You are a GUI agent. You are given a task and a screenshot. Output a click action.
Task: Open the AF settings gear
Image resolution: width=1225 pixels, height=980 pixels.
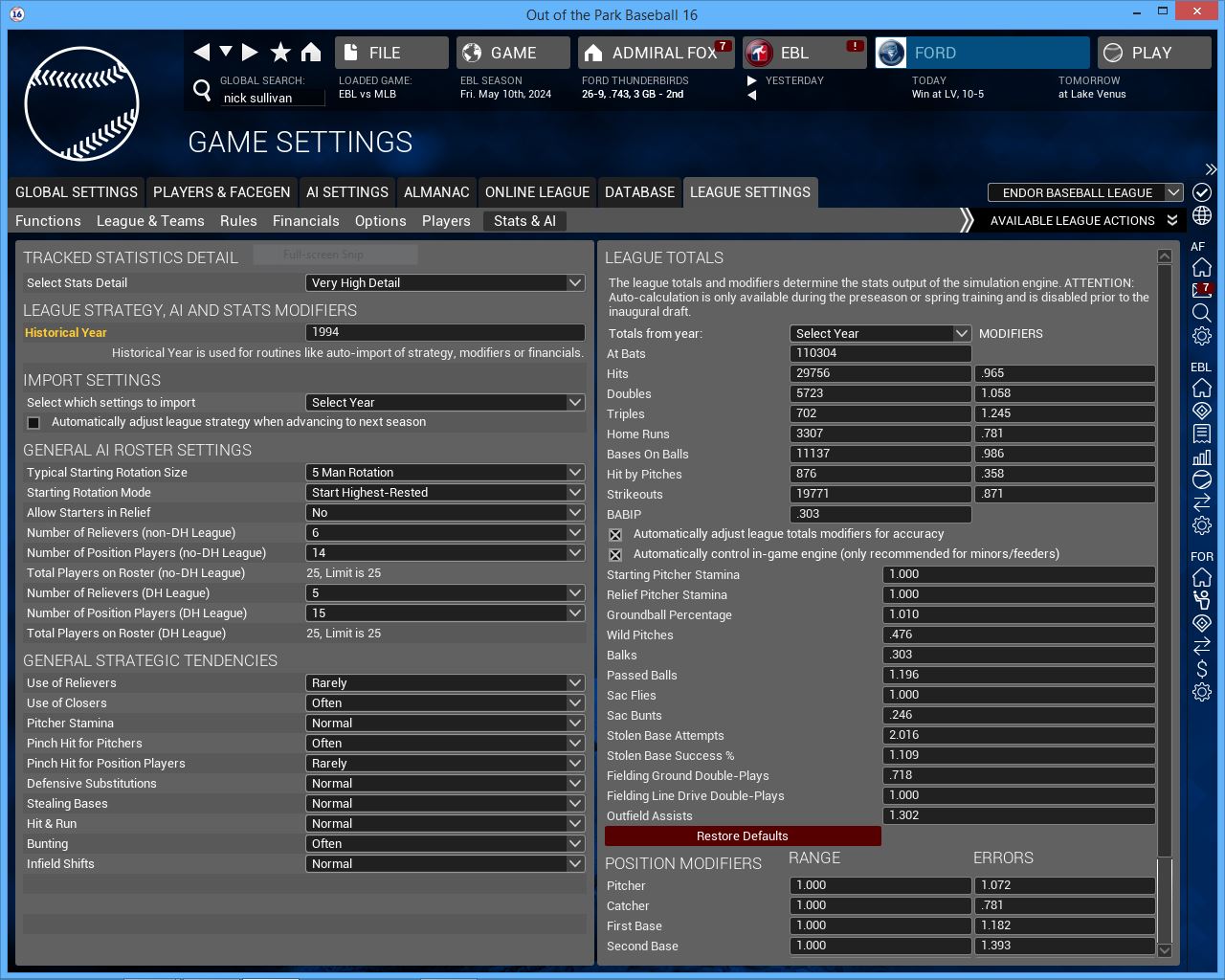[x=1202, y=336]
